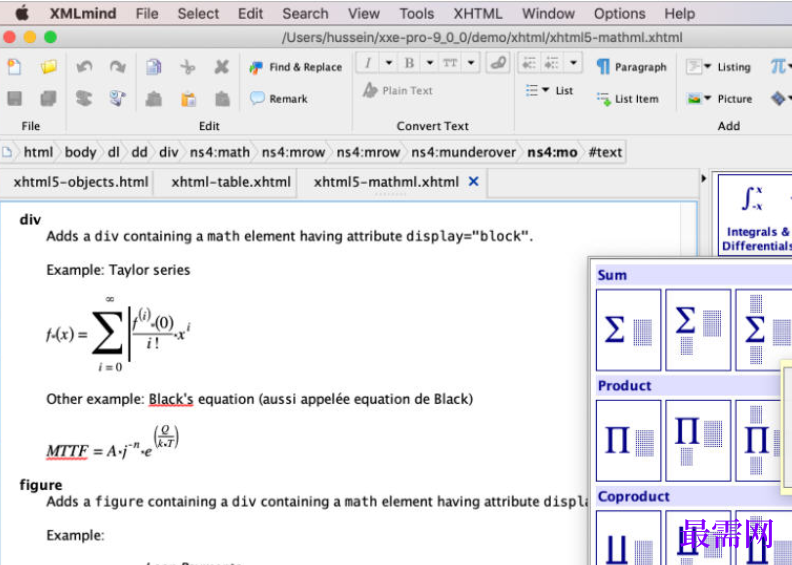Undo the last action
The width and height of the screenshot is (792, 565).
[84, 67]
